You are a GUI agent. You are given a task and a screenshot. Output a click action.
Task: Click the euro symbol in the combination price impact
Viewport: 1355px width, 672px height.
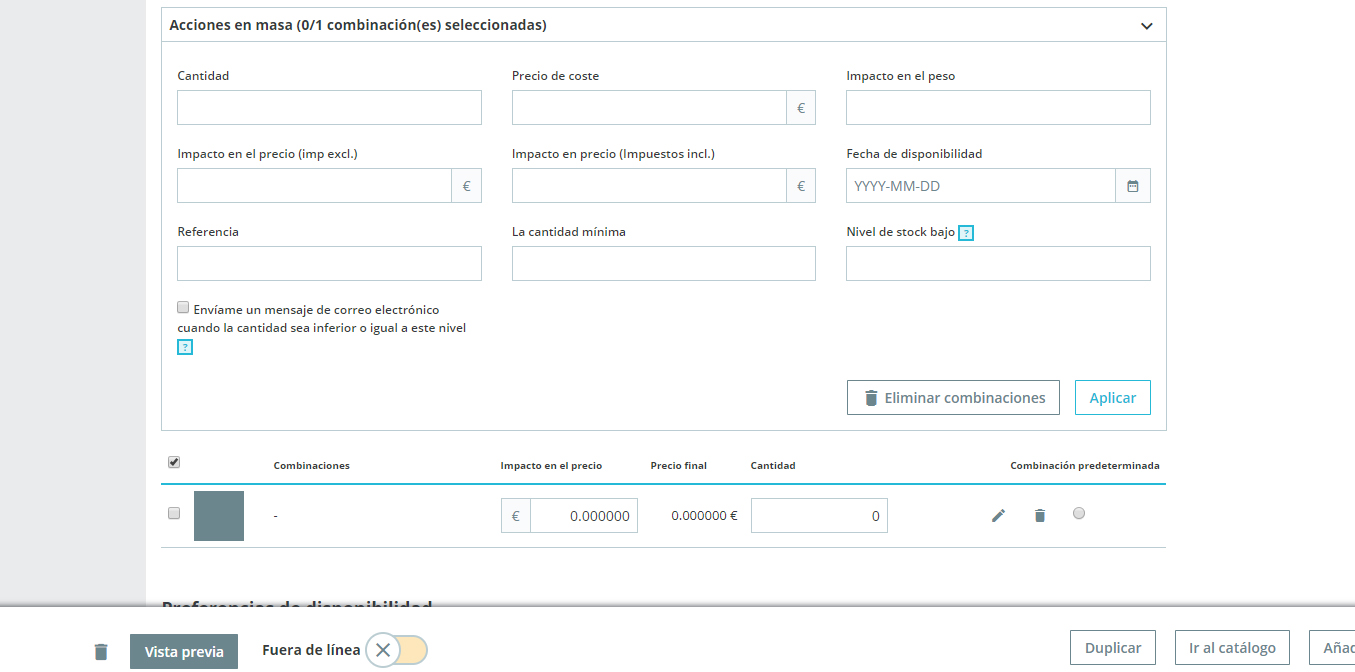516,516
